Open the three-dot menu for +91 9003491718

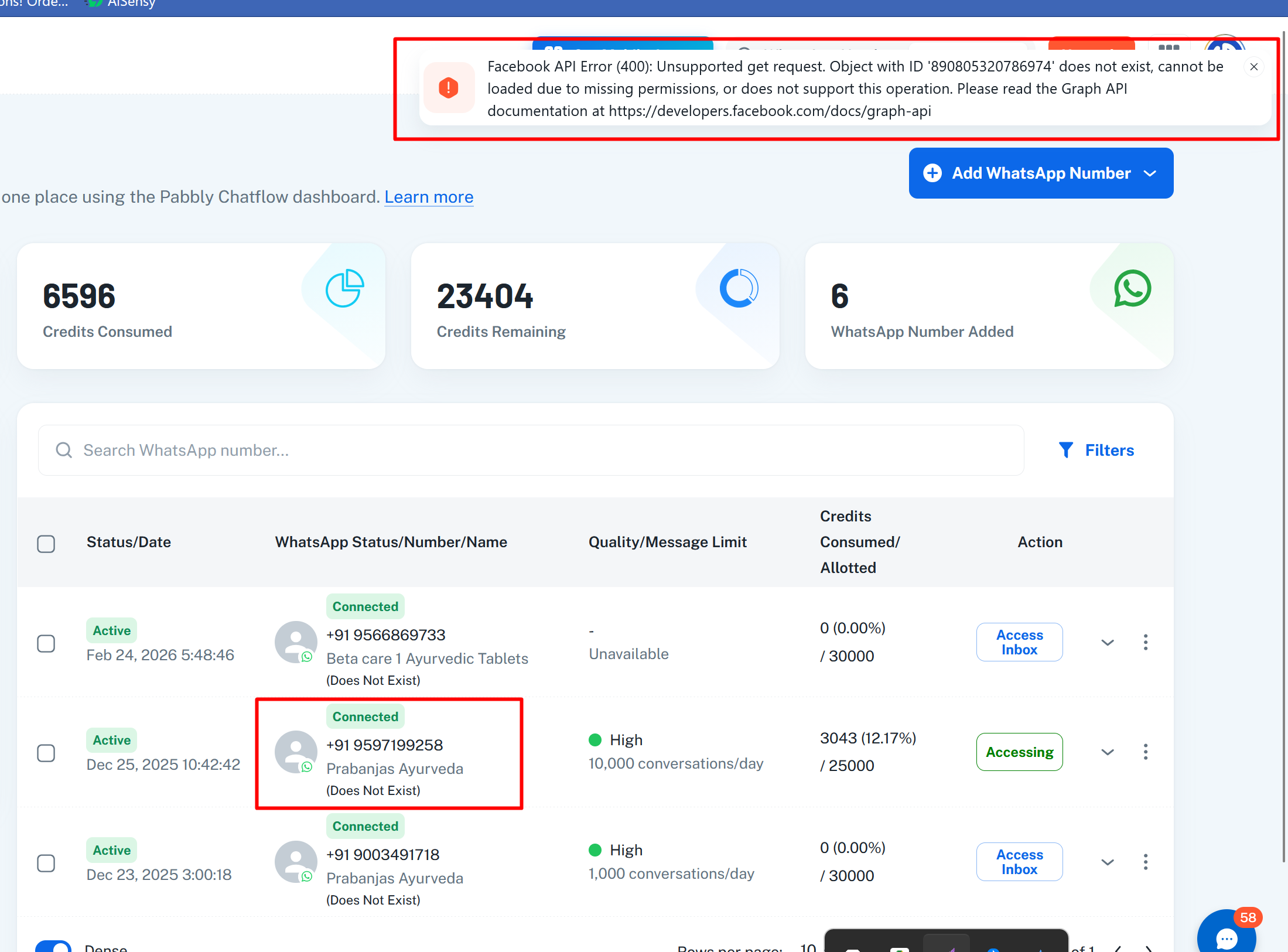1146,862
